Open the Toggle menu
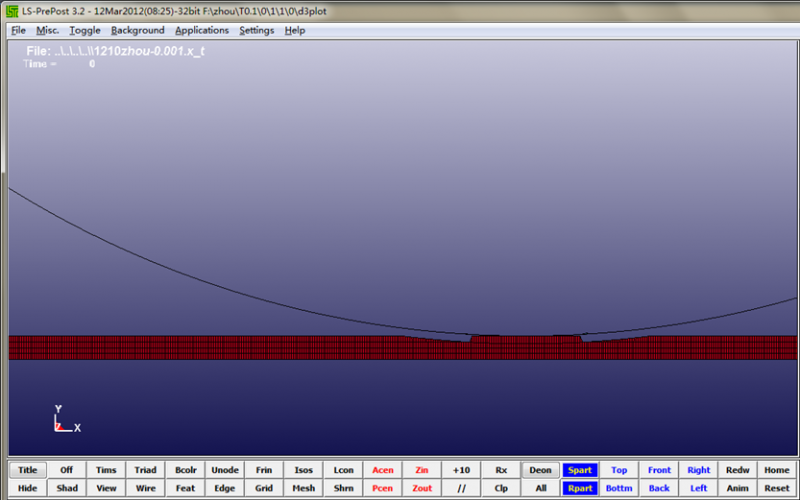 point(85,31)
